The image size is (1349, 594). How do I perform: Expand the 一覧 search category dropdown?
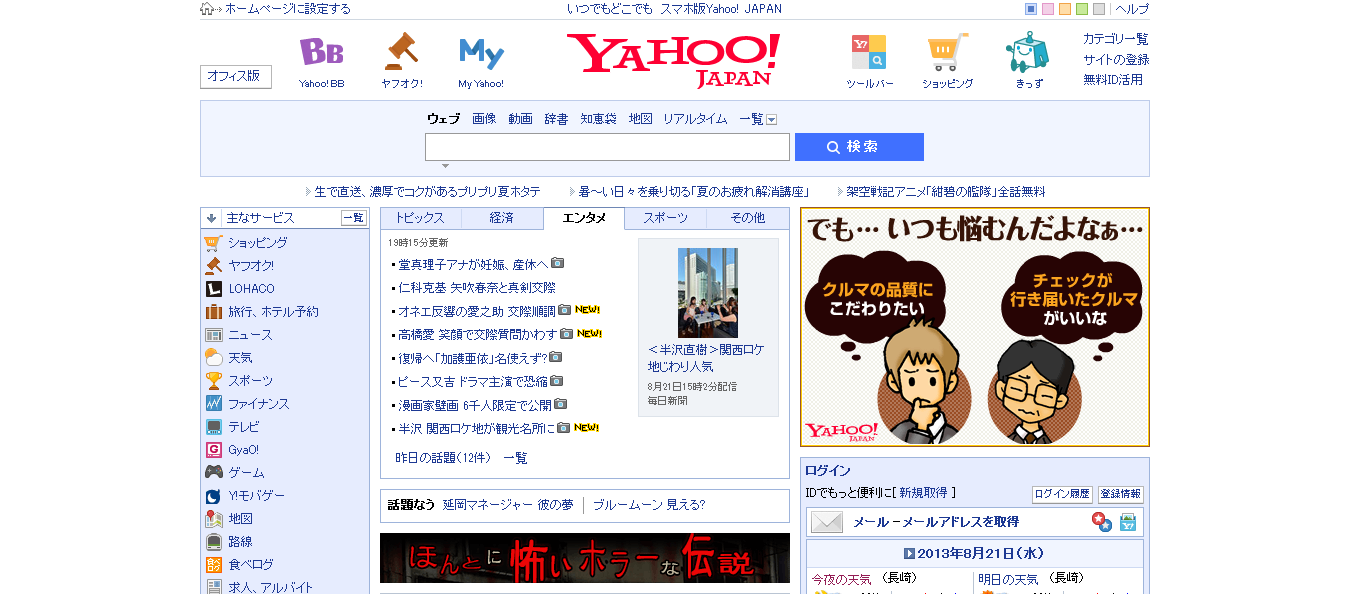[772, 120]
